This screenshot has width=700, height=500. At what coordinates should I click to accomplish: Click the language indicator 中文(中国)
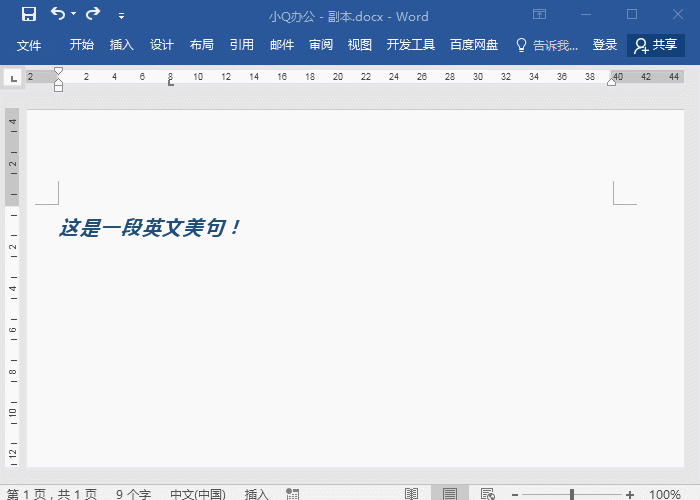click(x=198, y=494)
